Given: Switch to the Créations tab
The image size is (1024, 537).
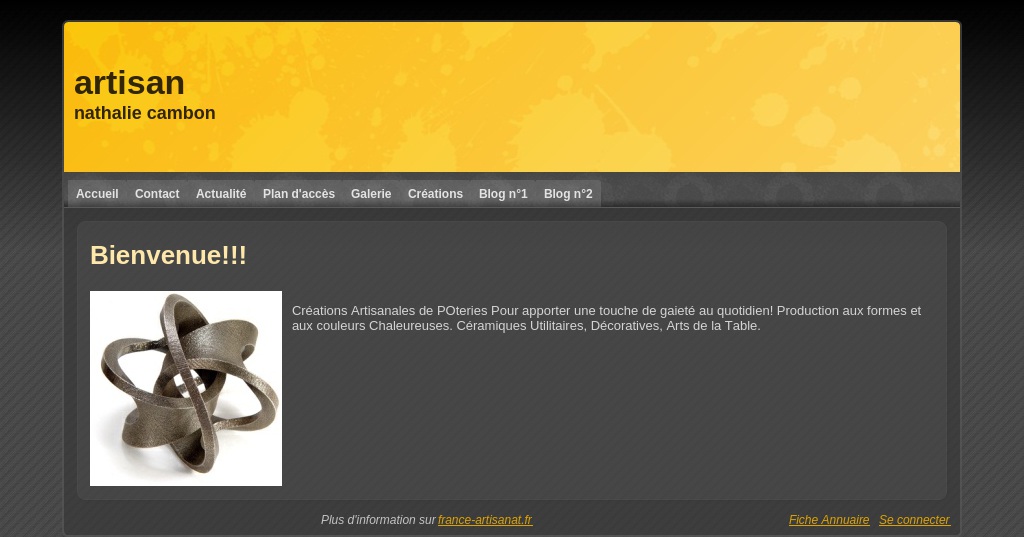Looking at the screenshot, I should coord(435,194).
